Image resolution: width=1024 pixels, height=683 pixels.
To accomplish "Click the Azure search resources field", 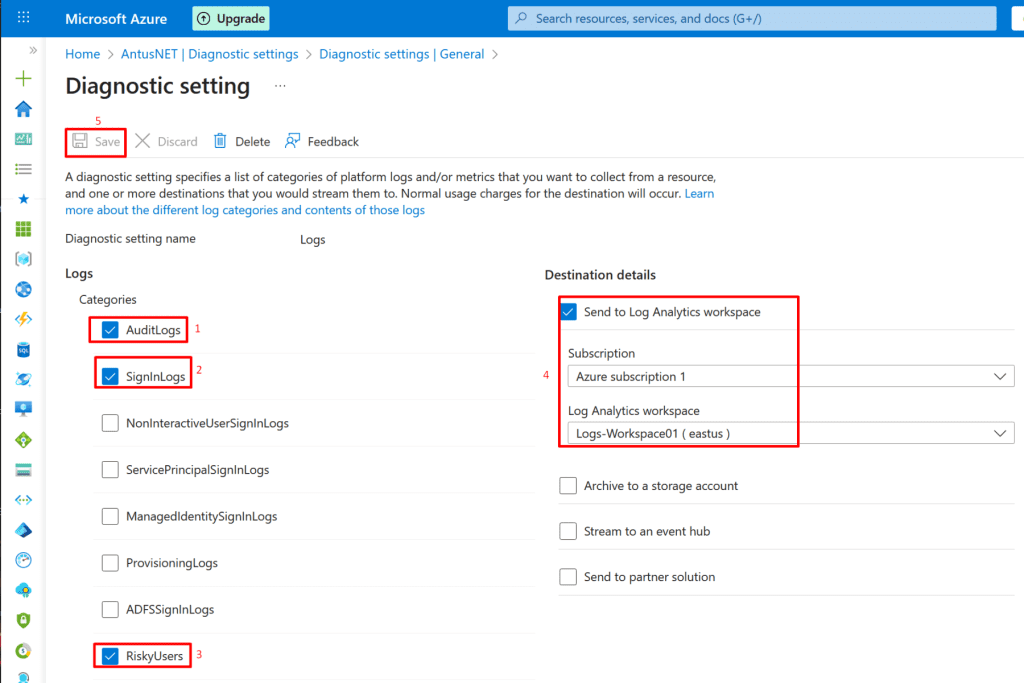I will (x=752, y=18).
